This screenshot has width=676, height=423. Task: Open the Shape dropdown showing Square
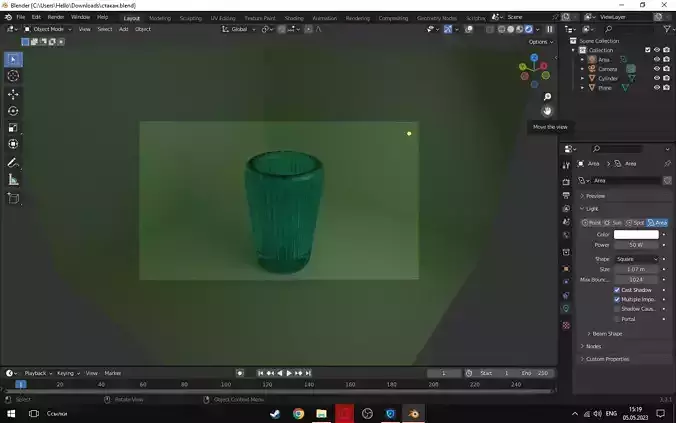pyautogui.click(x=637, y=259)
